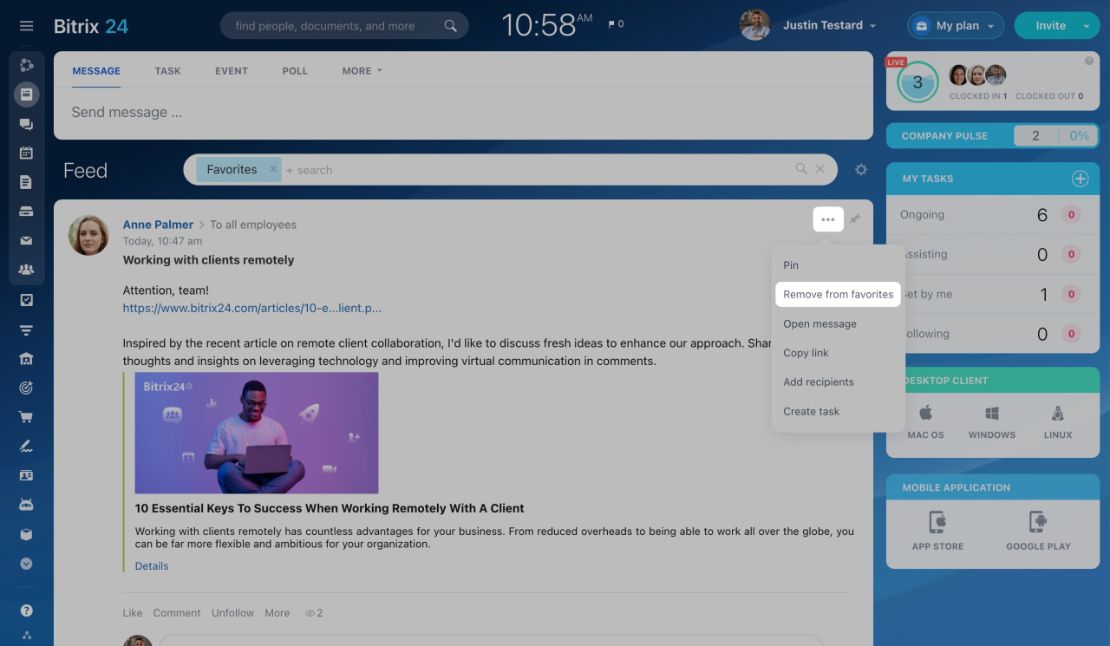Open Anne Palmer's profile link
The width and height of the screenshot is (1110, 646).
click(x=158, y=224)
